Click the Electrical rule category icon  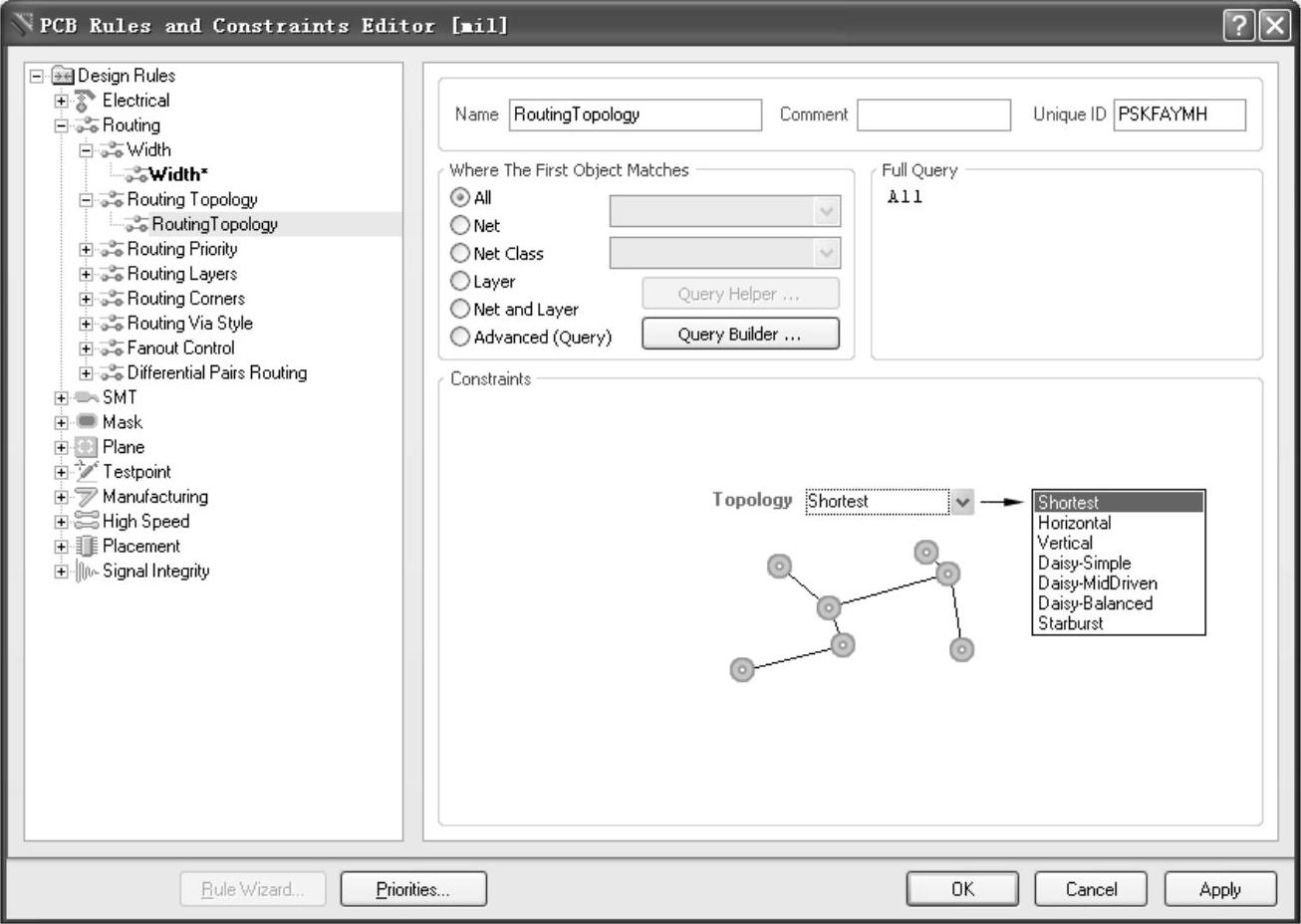pos(87,101)
